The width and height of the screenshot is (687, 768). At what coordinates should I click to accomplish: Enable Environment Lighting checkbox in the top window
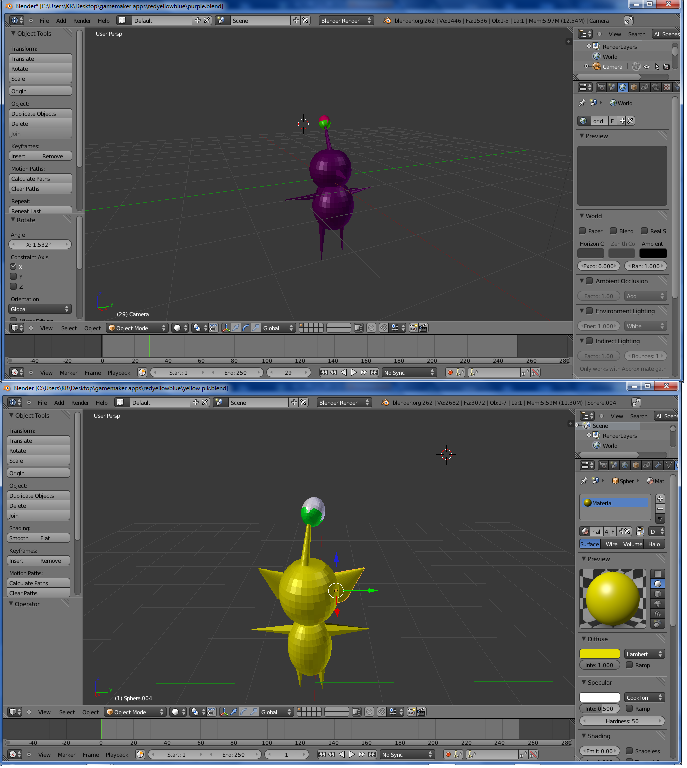pos(590,311)
